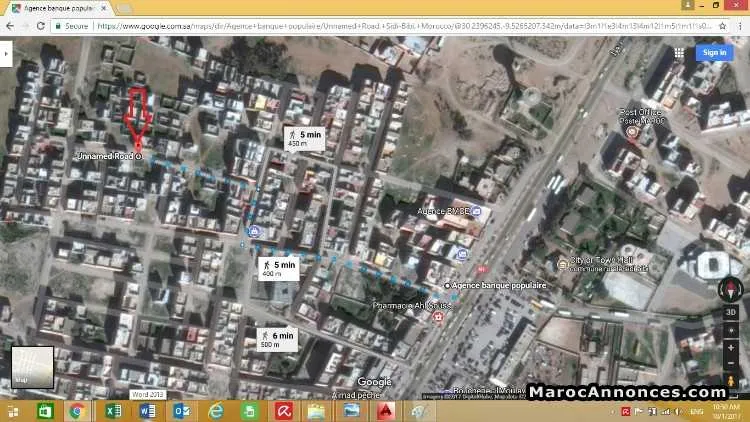Expand the Maps side panel
The width and height of the screenshot is (750, 422).
6,54
